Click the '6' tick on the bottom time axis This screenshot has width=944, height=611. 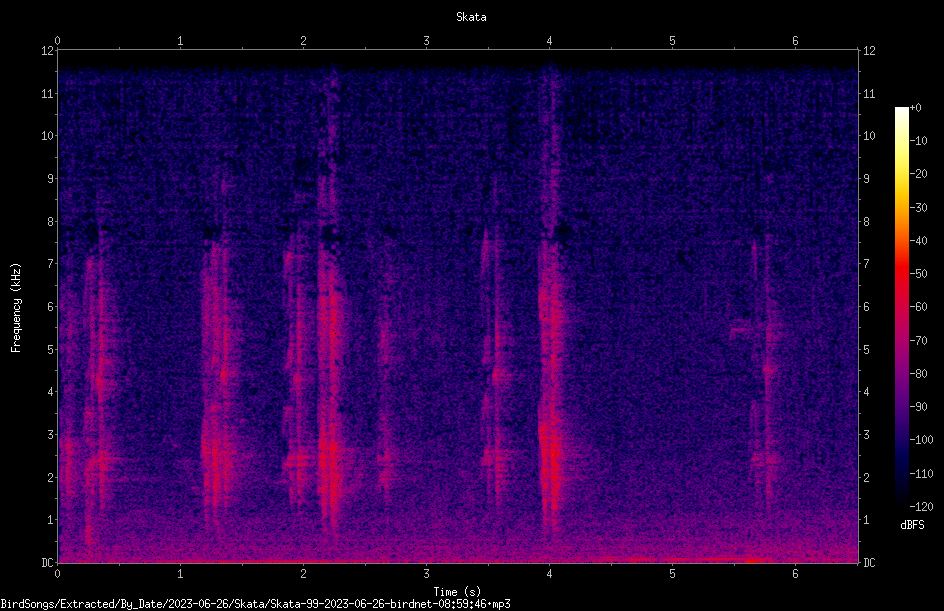795,574
